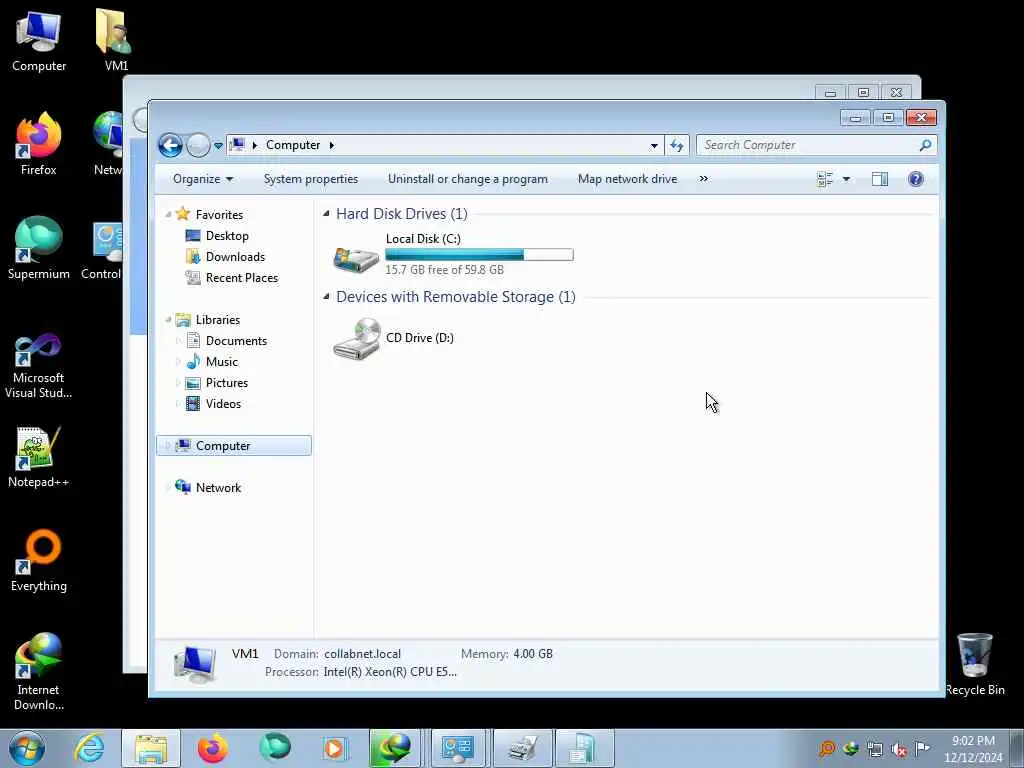Click the VM1 computer icon in details pane
The image size is (1024, 768).
click(195, 664)
